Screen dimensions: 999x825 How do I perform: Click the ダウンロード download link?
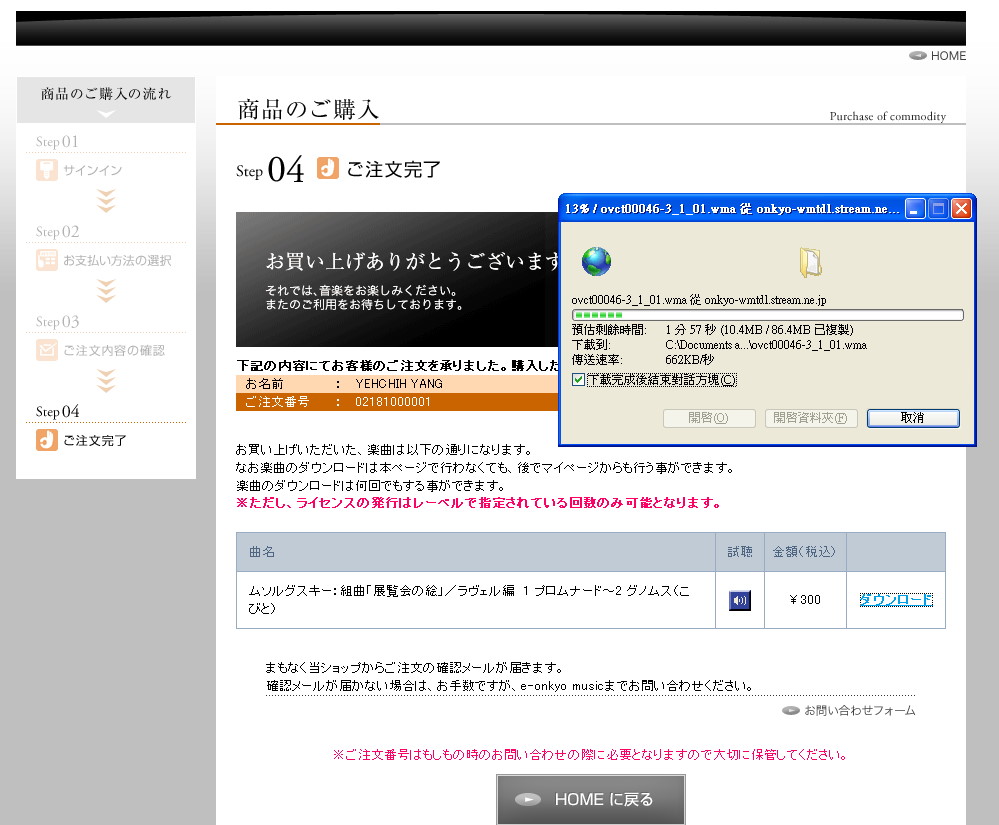tap(896, 599)
